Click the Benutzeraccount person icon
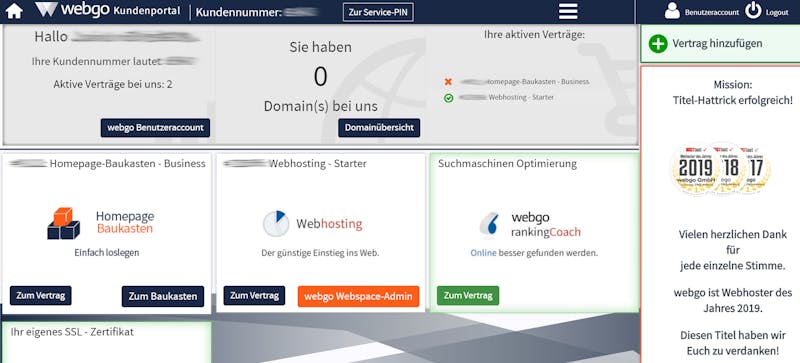Viewport: 800px width, 363px height. tap(672, 11)
